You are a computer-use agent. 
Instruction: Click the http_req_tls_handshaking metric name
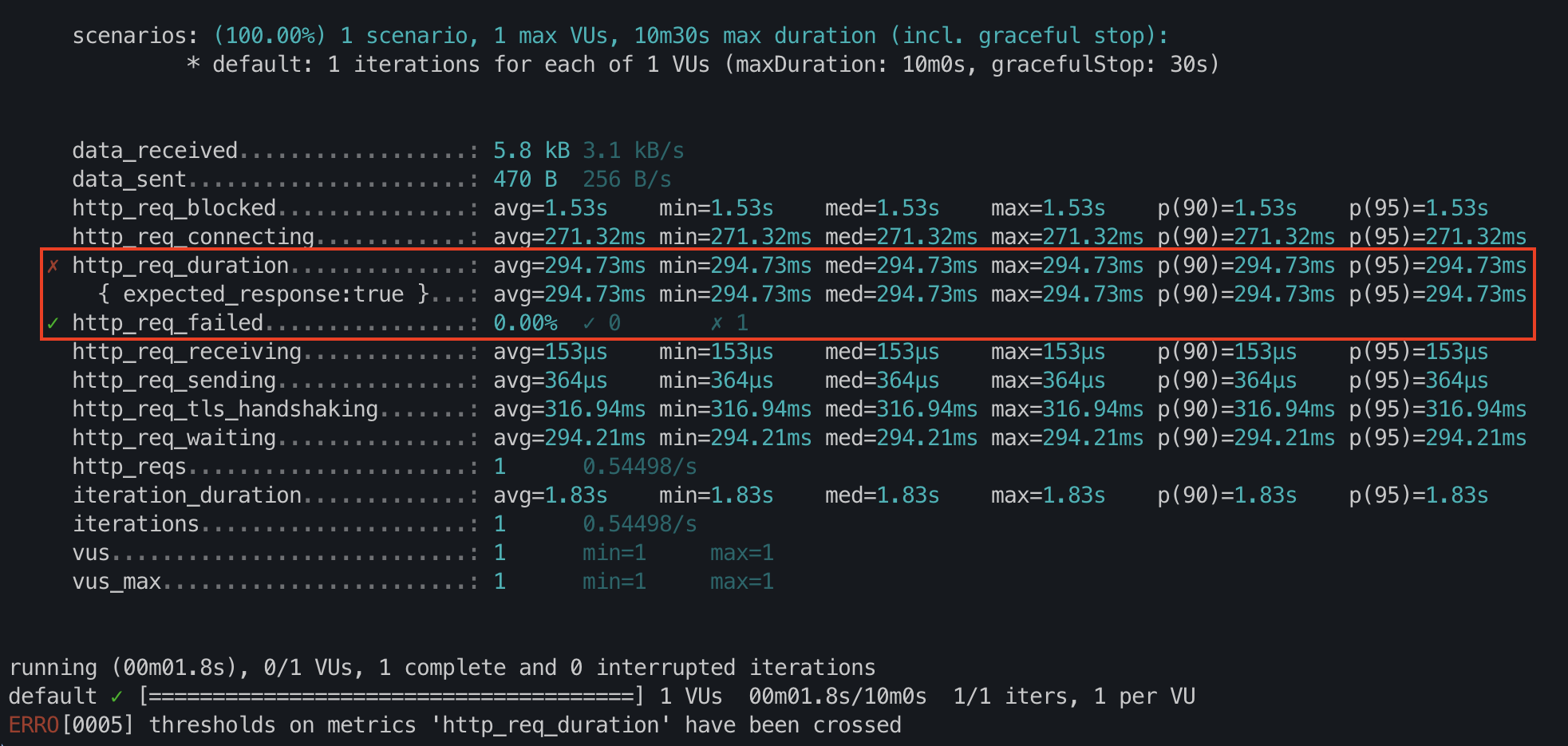point(225,409)
